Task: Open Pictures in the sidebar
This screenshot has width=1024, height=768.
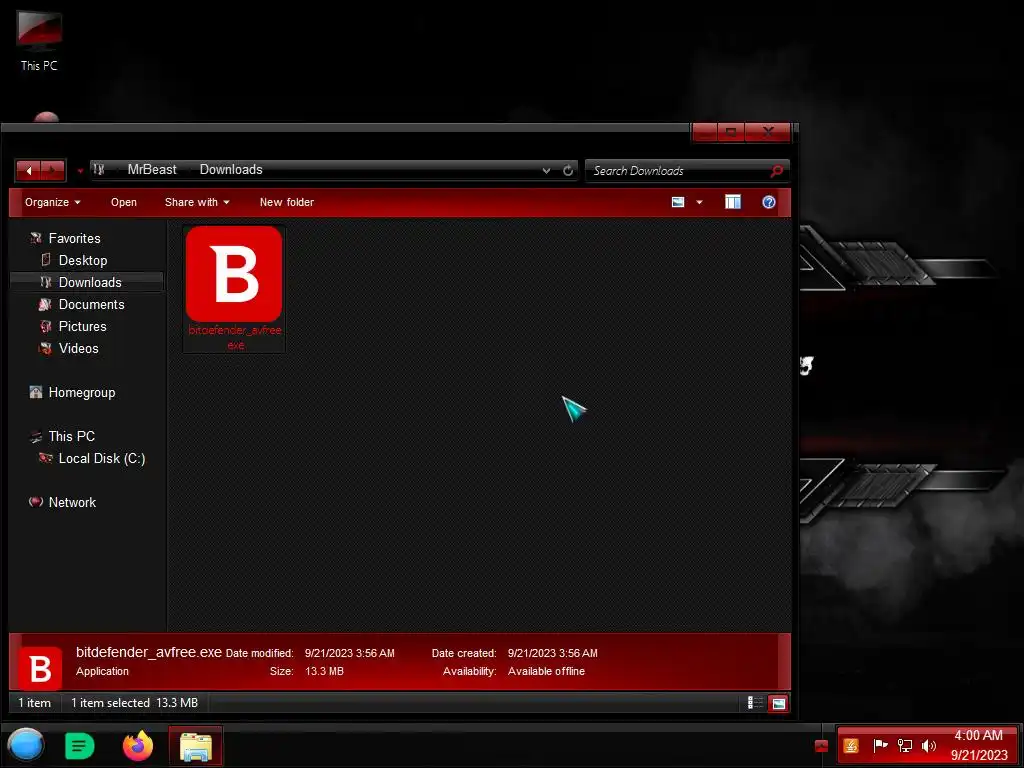Action: [82, 327]
